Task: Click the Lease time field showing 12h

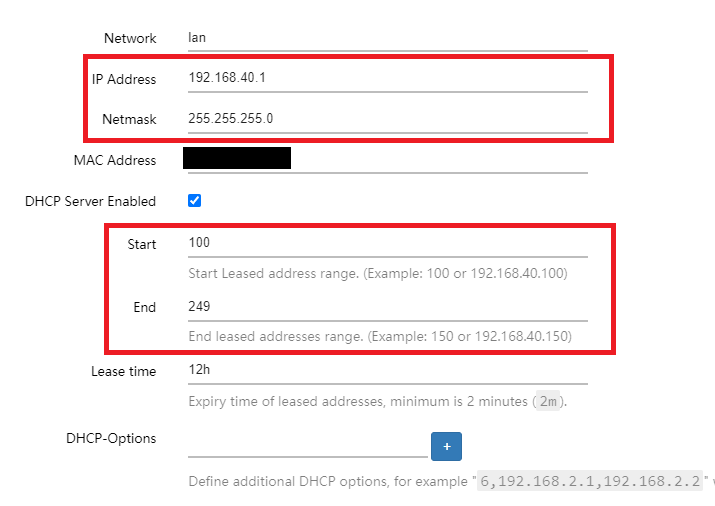Action: [x=386, y=370]
